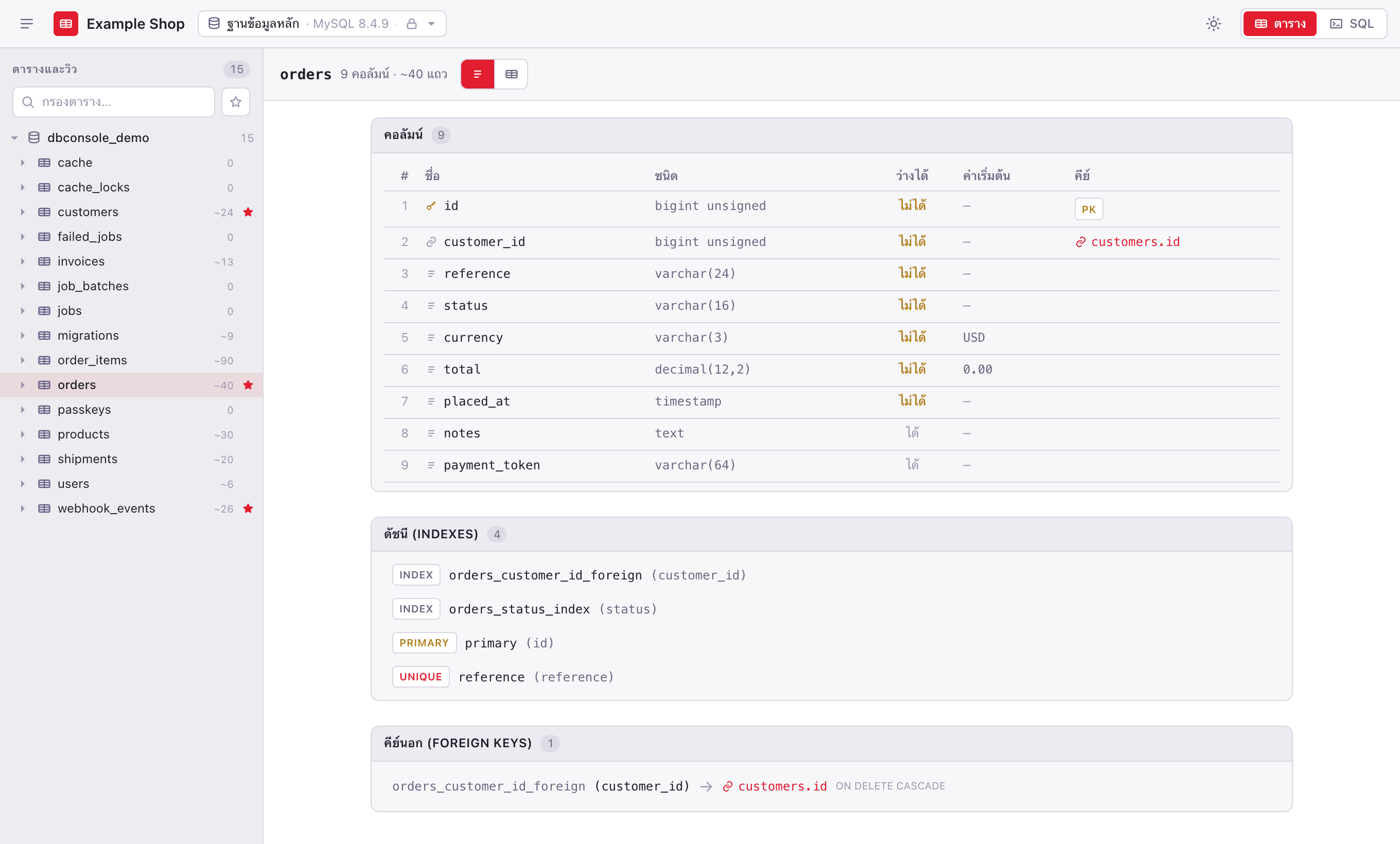Filter favorites with the star button

pos(236,102)
